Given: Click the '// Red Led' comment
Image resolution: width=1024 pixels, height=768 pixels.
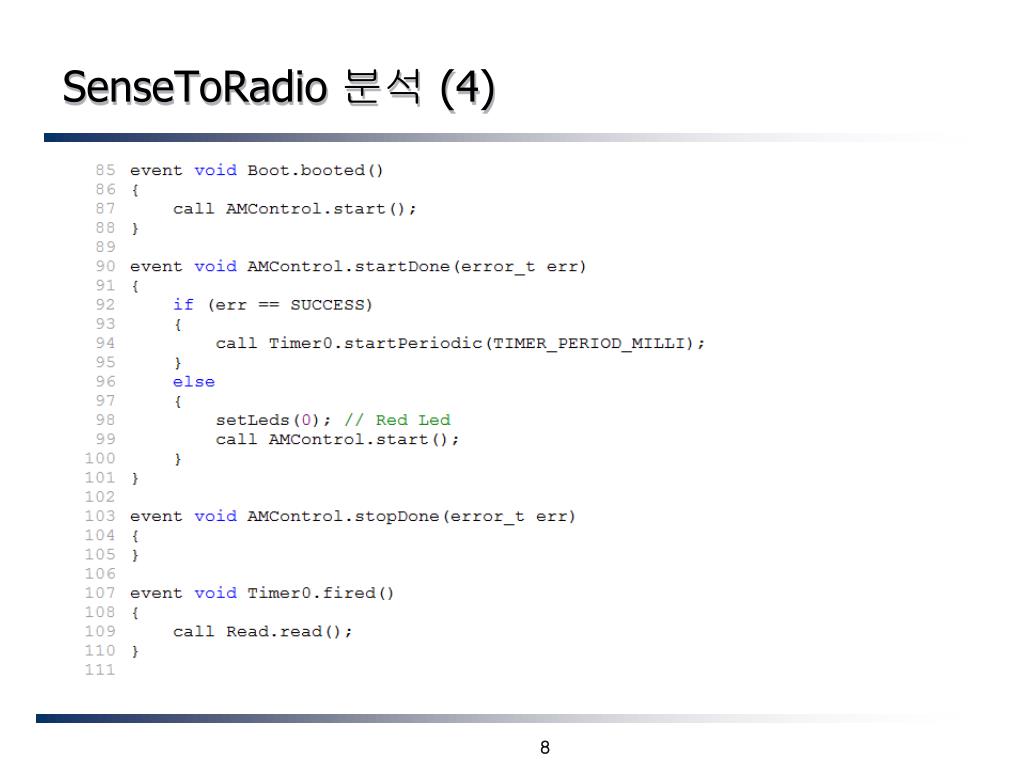Looking at the screenshot, I should pyautogui.click(x=397, y=420).
